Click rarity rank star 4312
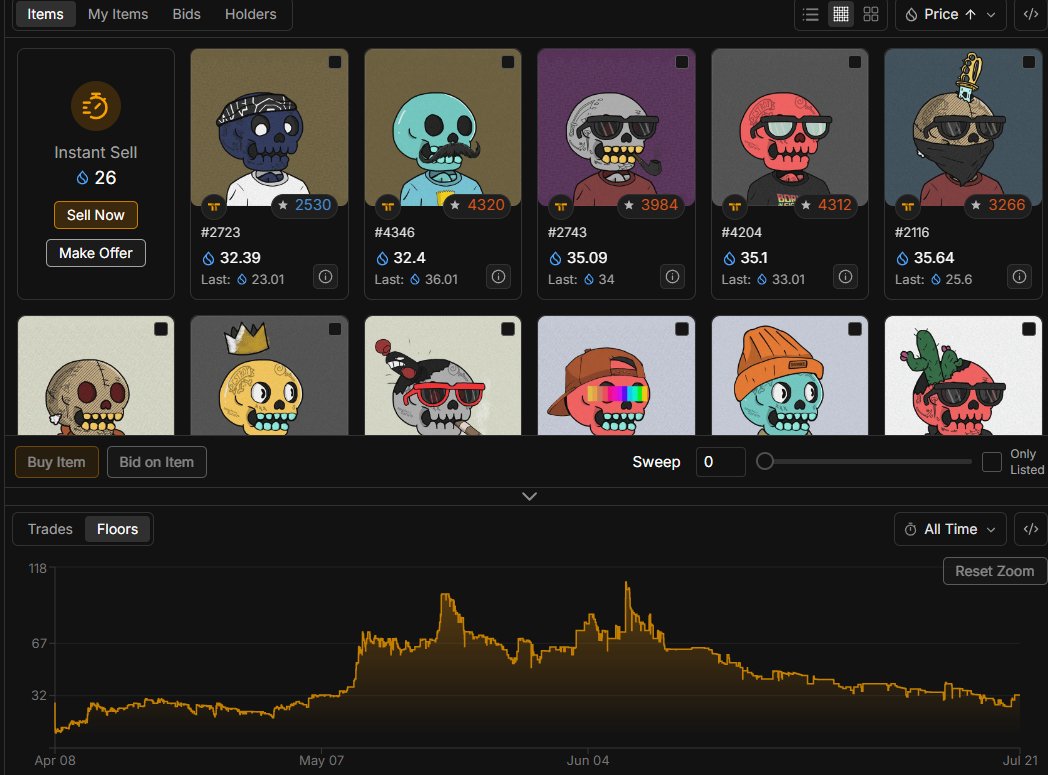The width and height of the screenshot is (1048, 775). pyautogui.click(x=826, y=205)
